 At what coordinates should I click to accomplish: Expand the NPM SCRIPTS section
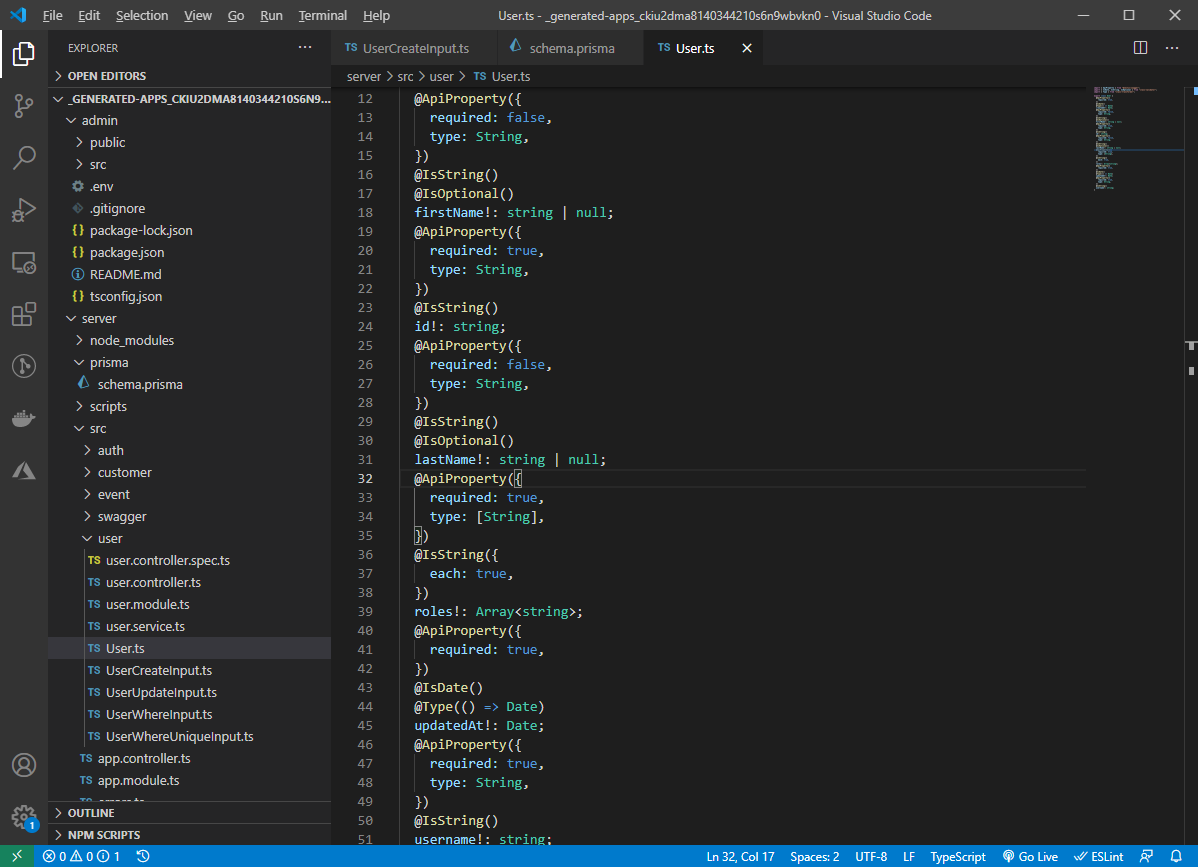click(104, 835)
